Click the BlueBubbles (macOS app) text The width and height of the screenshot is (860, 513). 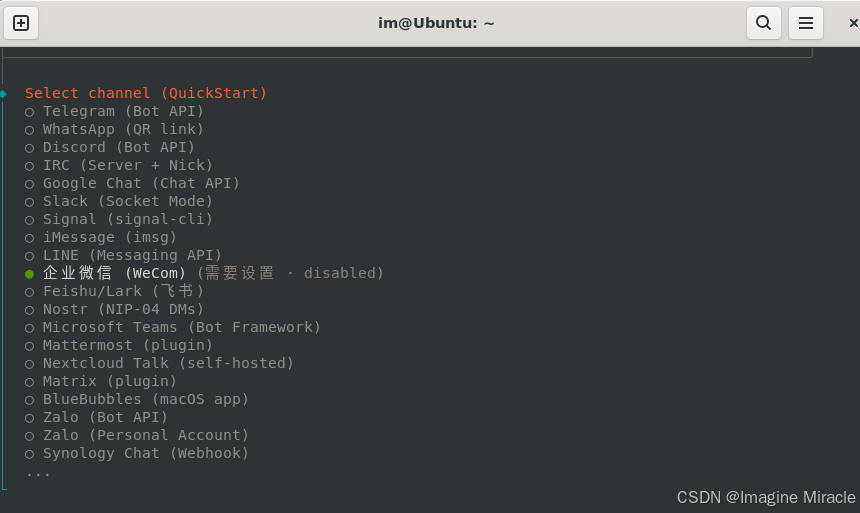pos(146,399)
